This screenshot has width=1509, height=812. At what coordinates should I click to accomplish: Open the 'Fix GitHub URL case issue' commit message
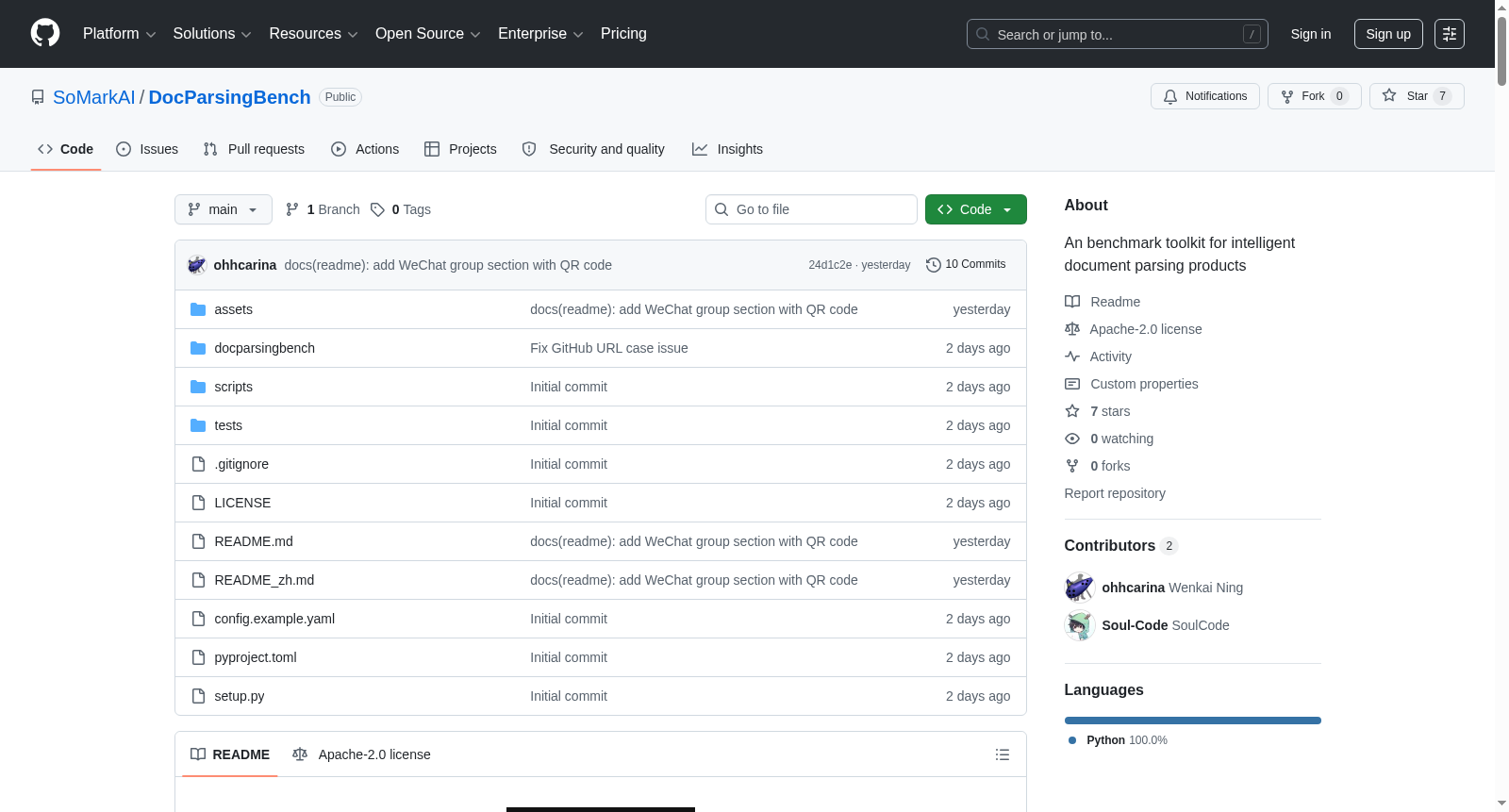pos(609,348)
